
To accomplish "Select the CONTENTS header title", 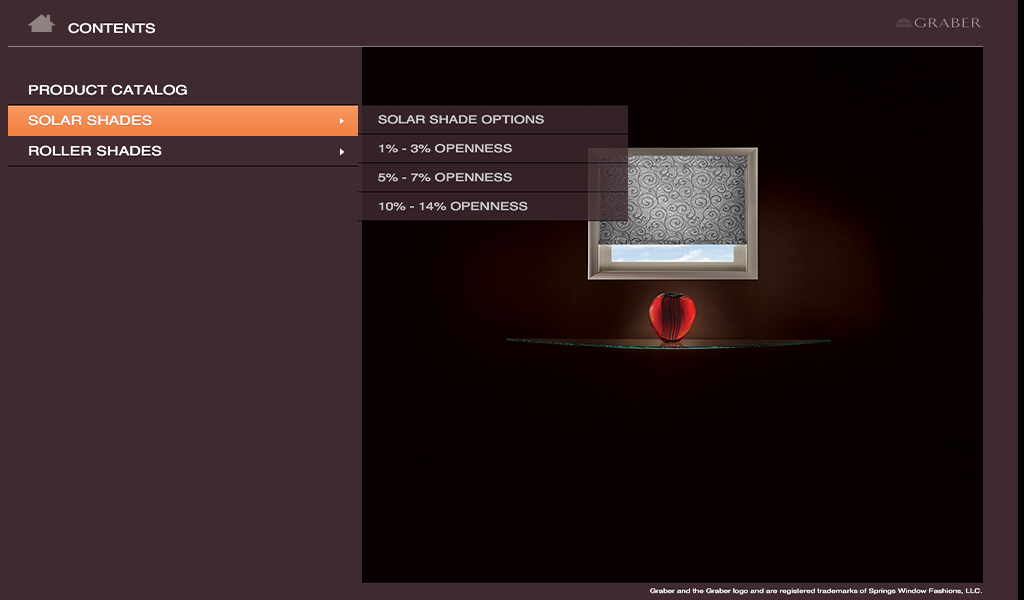I will pos(111,28).
